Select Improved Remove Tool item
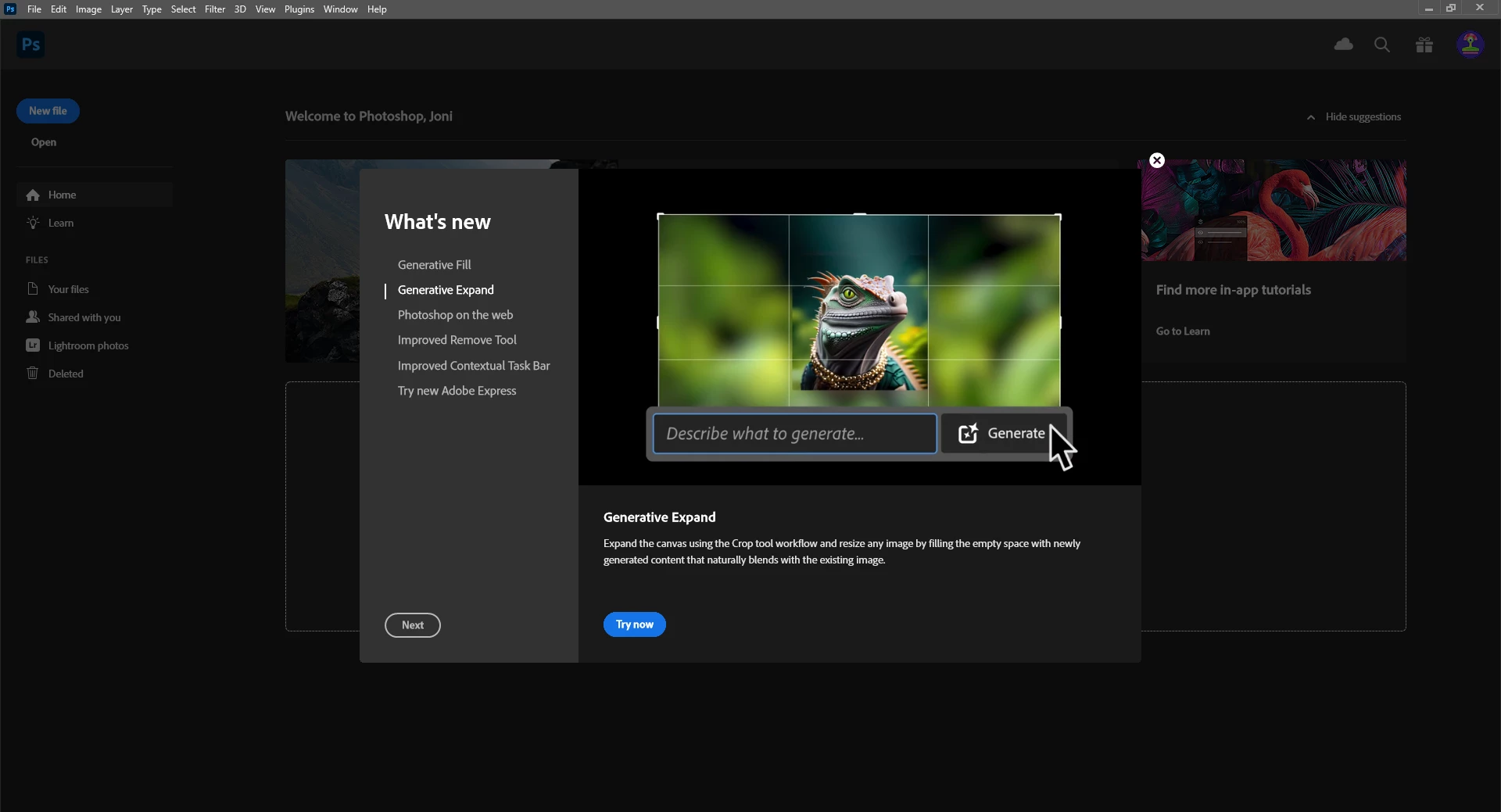Viewport: 1501px width, 812px height. pos(457,340)
